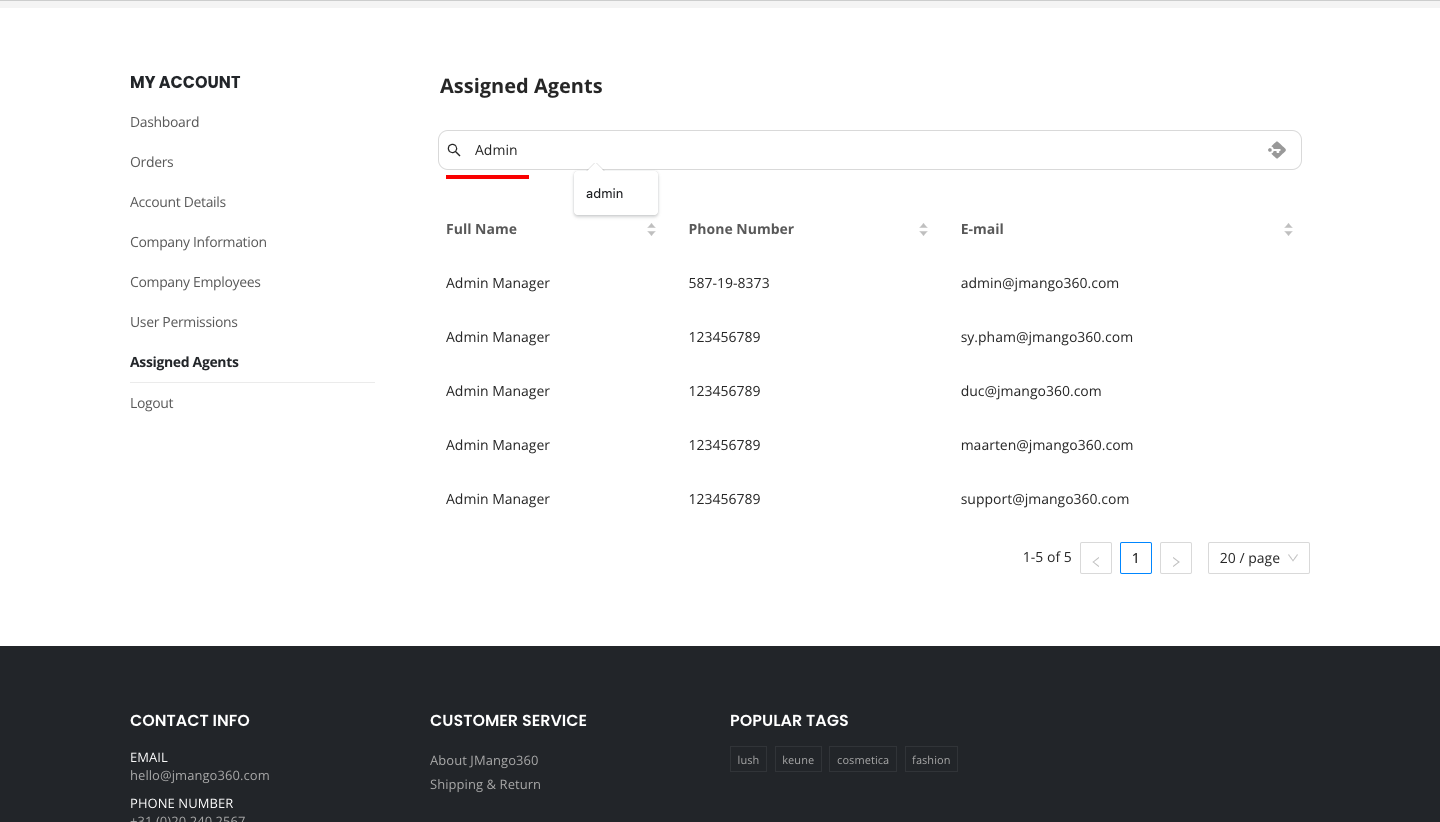Go to previous page arrow
Image resolution: width=1440 pixels, height=822 pixels.
[1096, 558]
